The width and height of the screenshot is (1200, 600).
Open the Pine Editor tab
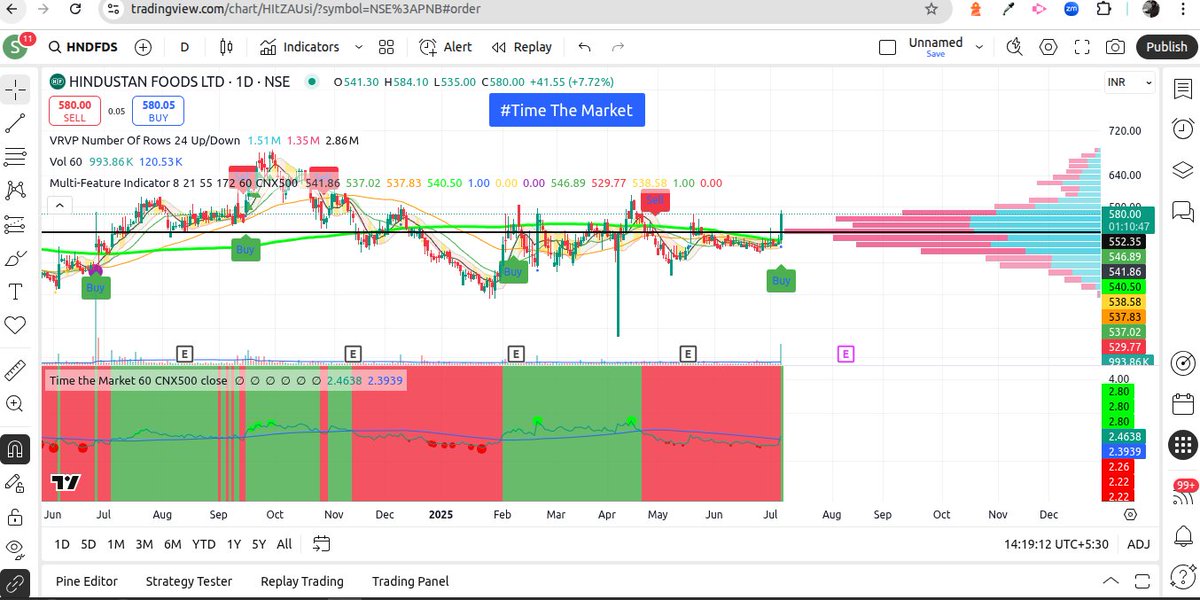point(87,581)
